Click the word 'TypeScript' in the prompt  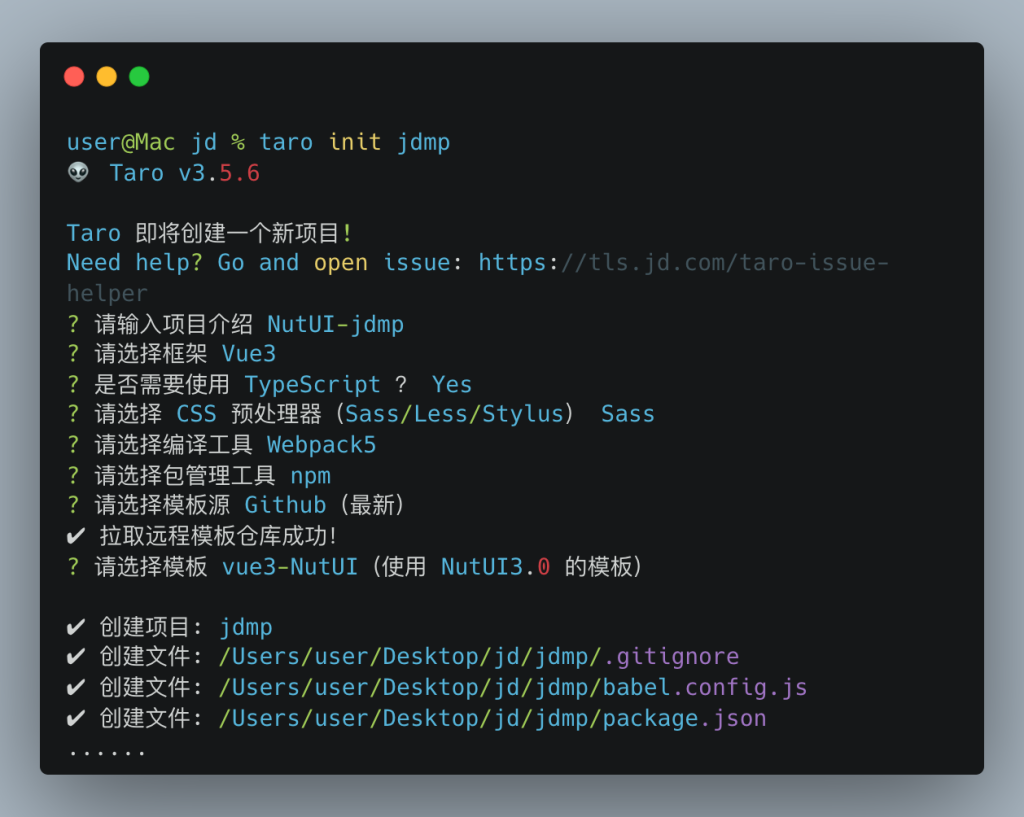312,385
